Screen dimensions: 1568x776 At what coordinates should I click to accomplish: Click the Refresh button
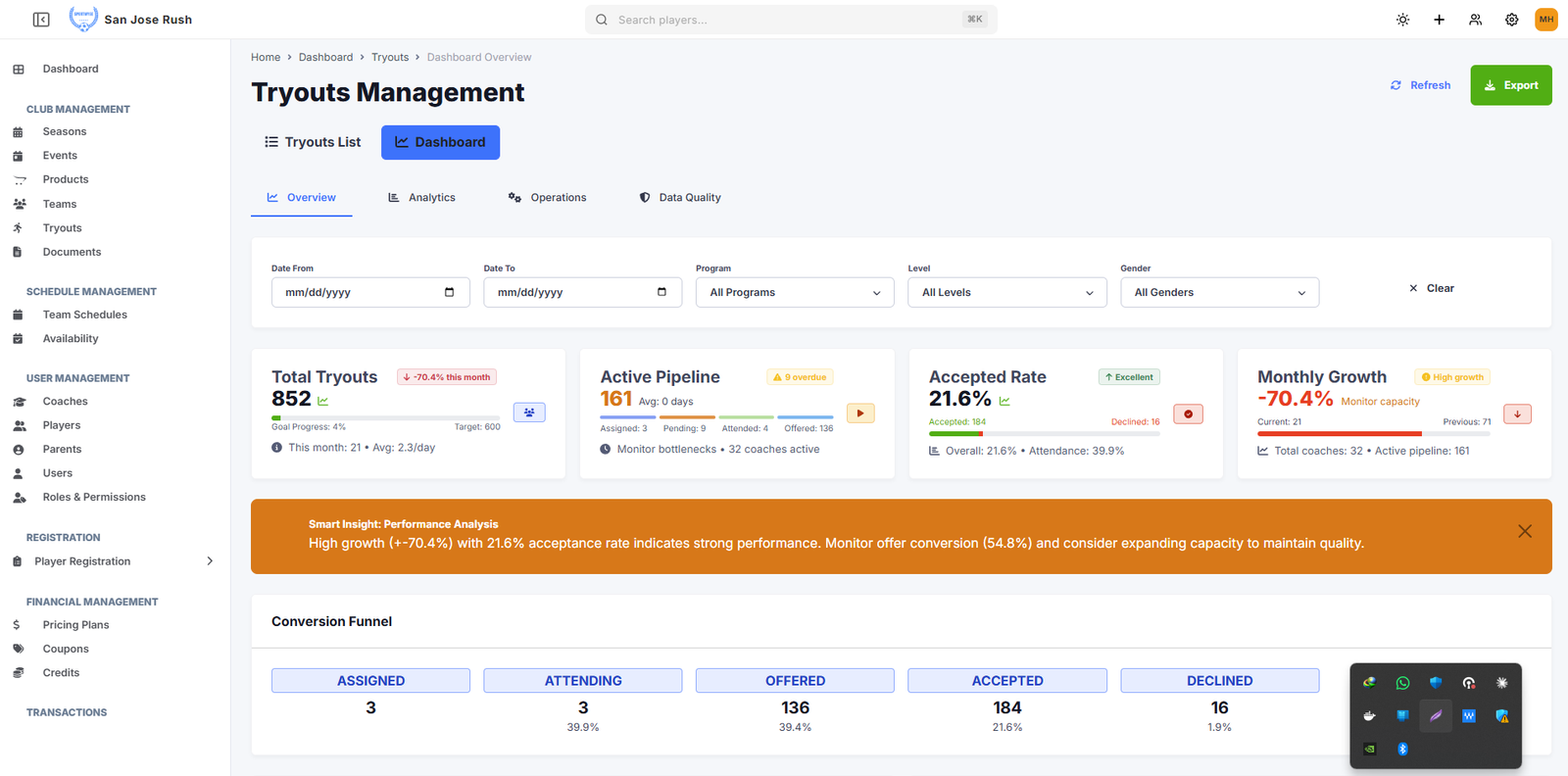(x=1420, y=85)
